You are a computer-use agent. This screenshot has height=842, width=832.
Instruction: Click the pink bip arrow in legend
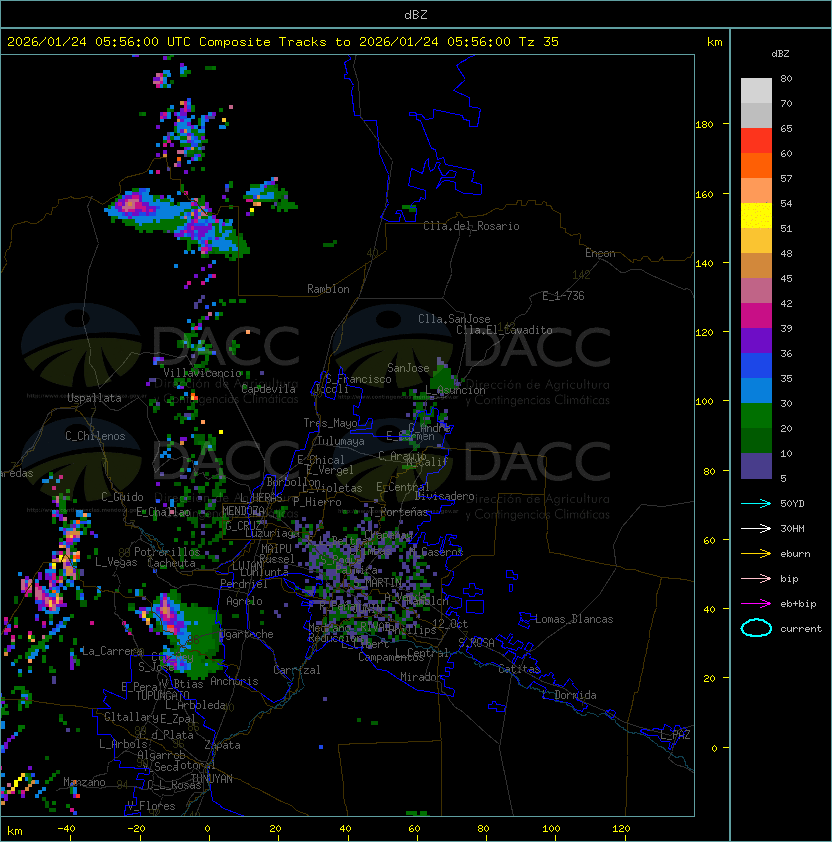(756, 578)
